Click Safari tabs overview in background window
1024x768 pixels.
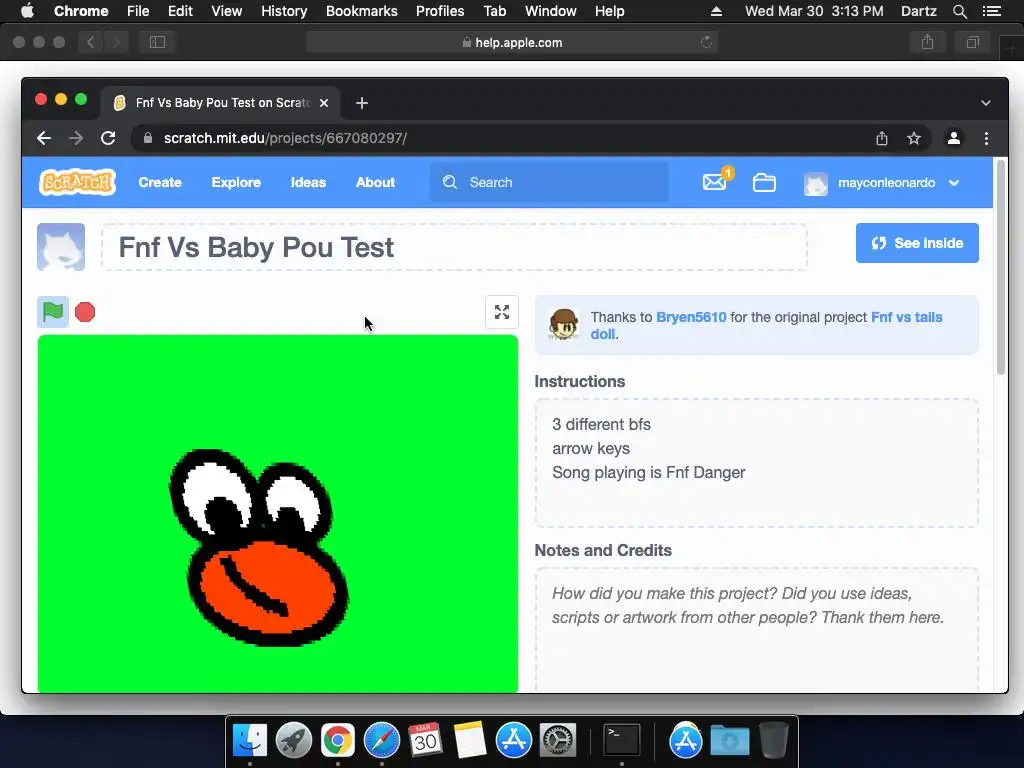(x=973, y=42)
